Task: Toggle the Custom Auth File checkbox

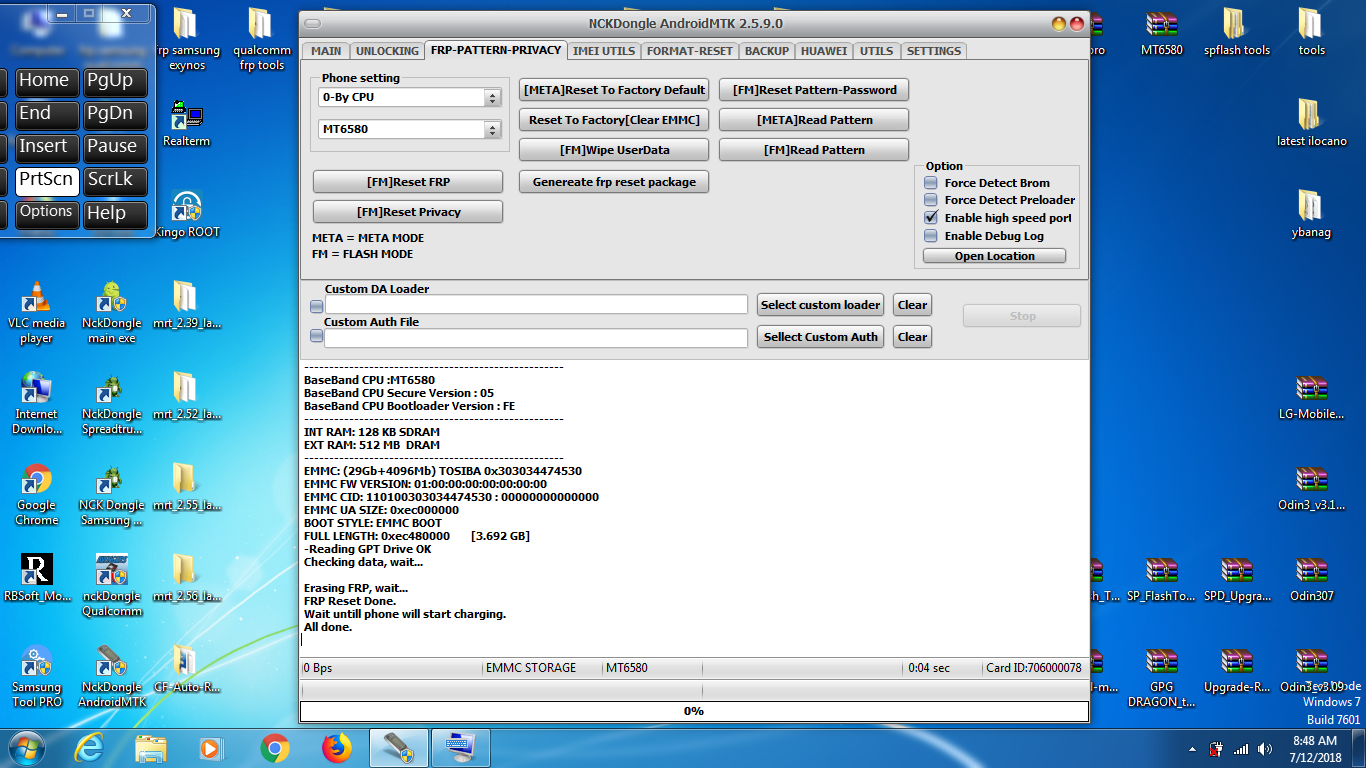Action: (317, 337)
